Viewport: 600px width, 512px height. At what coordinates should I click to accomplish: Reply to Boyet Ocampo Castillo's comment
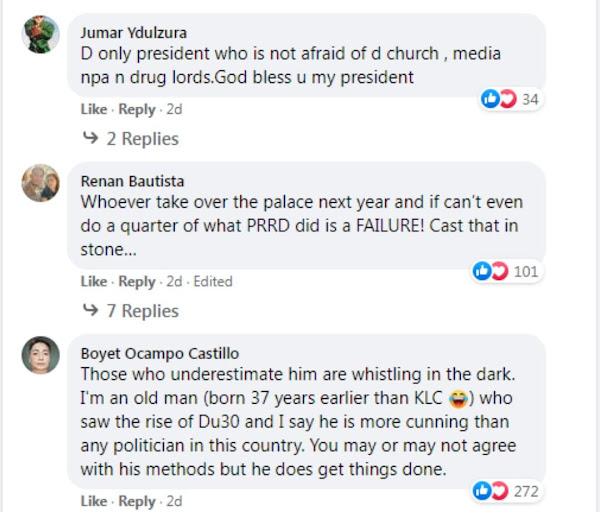point(137,501)
